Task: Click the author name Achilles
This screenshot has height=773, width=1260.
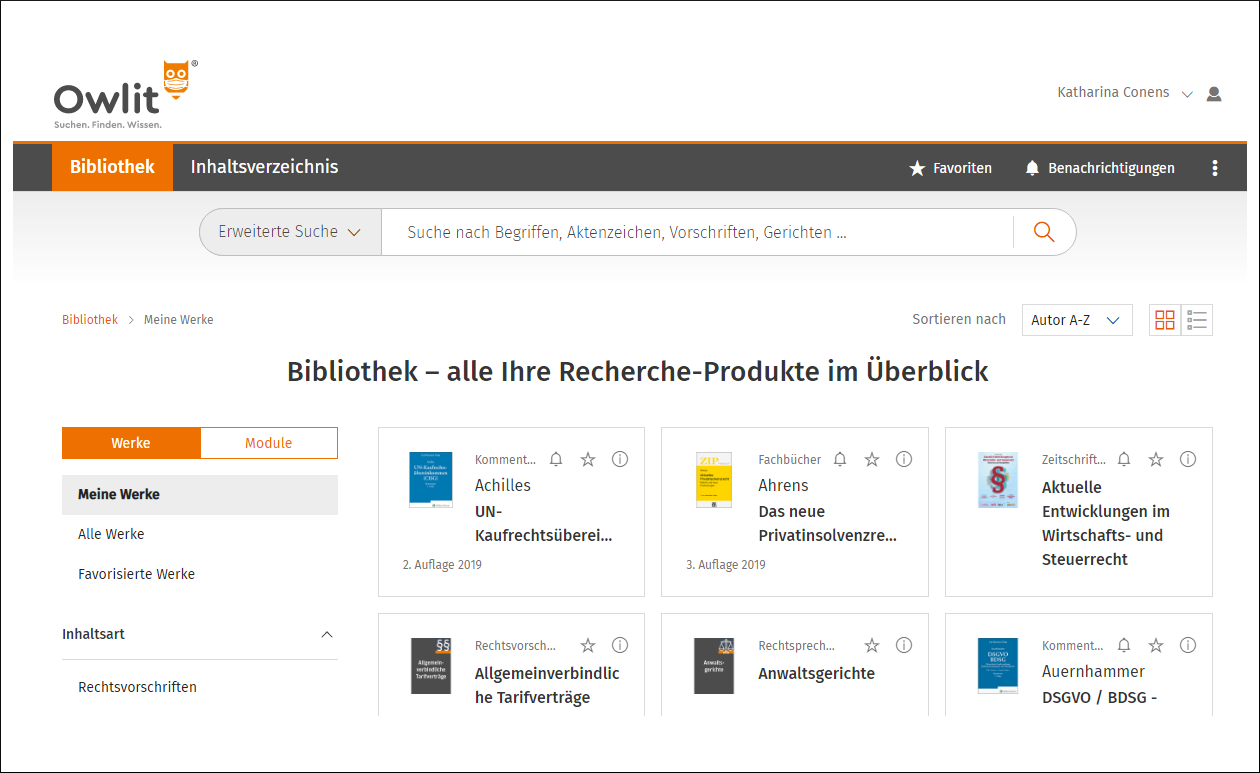Action: coord(503,485)
